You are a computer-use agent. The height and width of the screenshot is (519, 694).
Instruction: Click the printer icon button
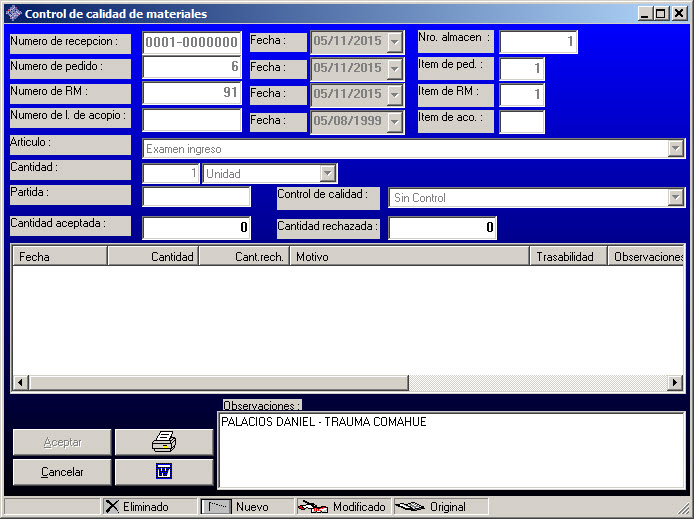pos(164,442)
